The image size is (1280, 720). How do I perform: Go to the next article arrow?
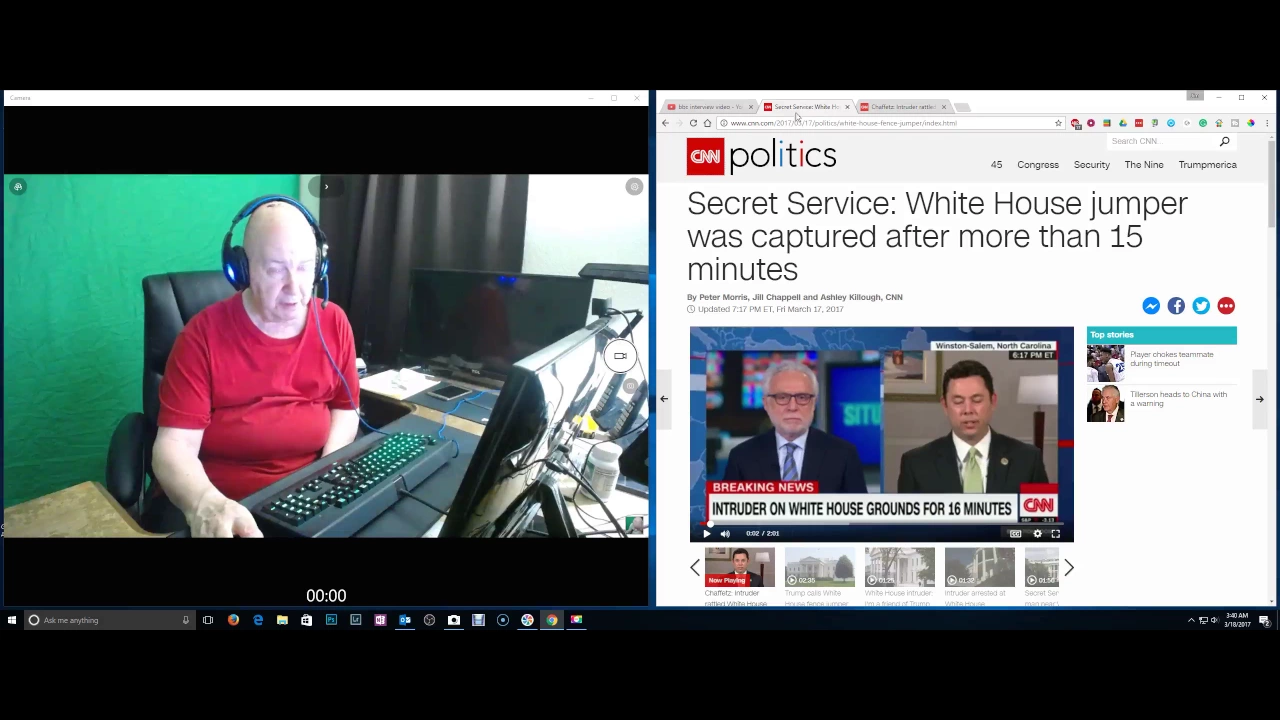point(1260,399)
